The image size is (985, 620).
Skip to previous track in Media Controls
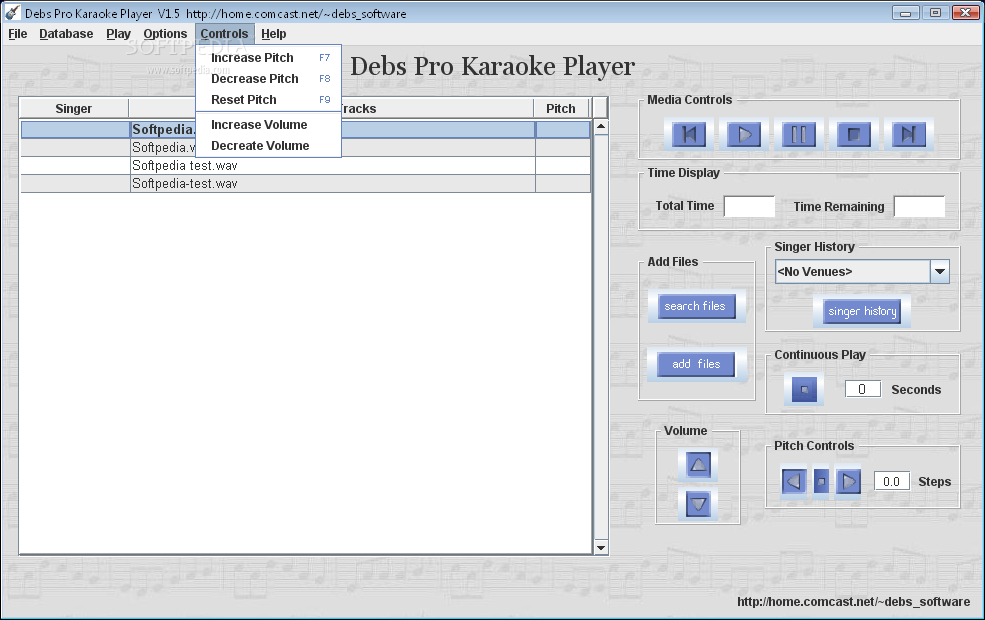click(x=689, y=134)
